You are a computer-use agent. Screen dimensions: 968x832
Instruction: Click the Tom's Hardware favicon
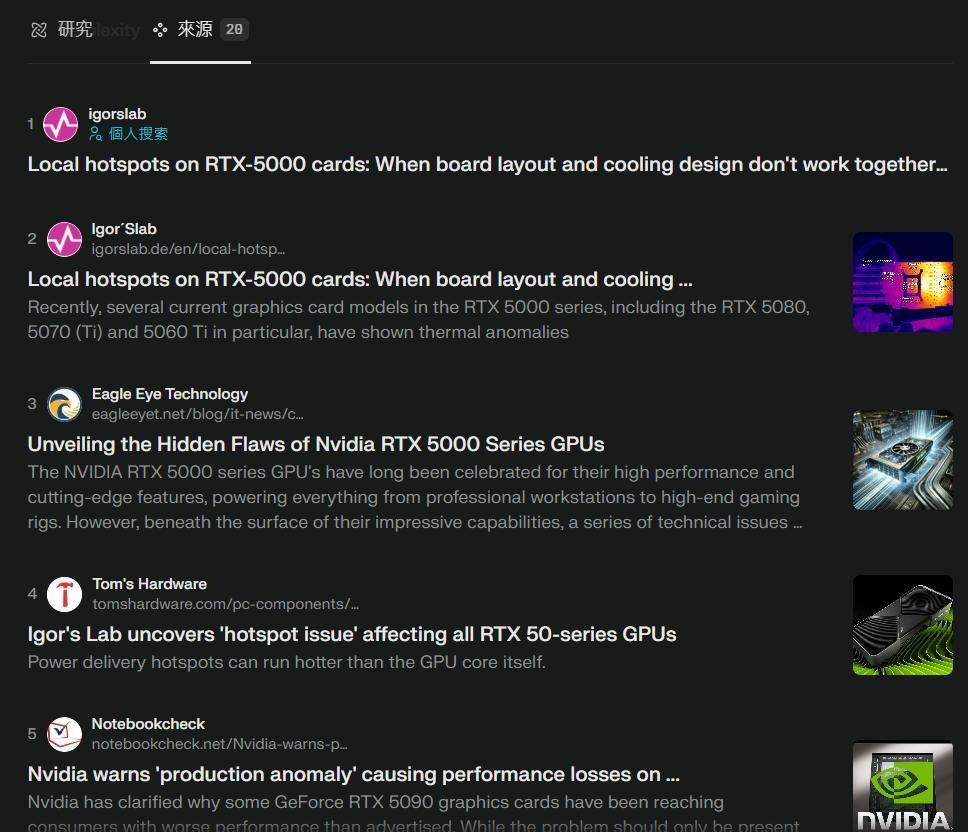point(64,594)
